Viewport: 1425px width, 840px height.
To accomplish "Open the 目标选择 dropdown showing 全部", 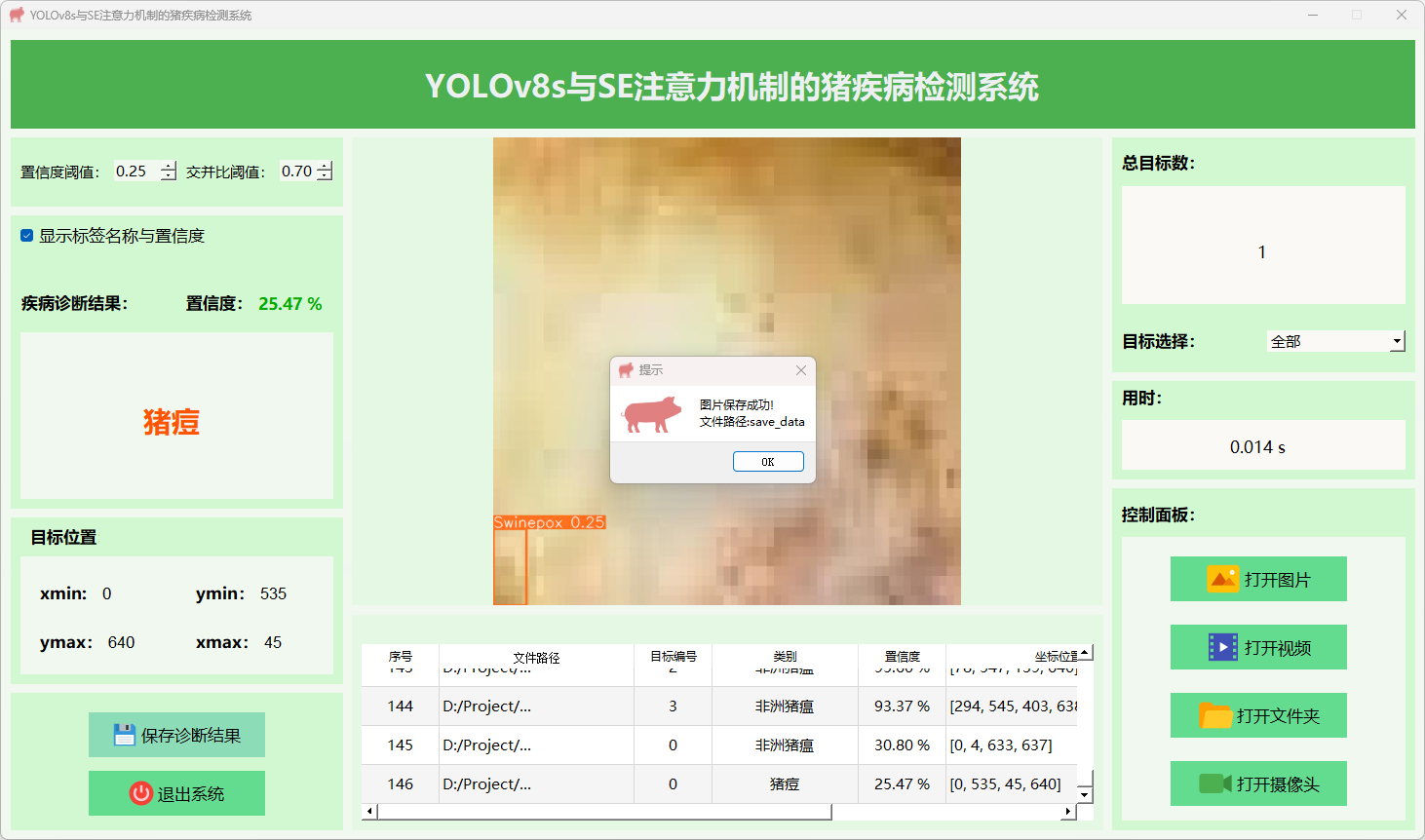I will pos(1335,341).
